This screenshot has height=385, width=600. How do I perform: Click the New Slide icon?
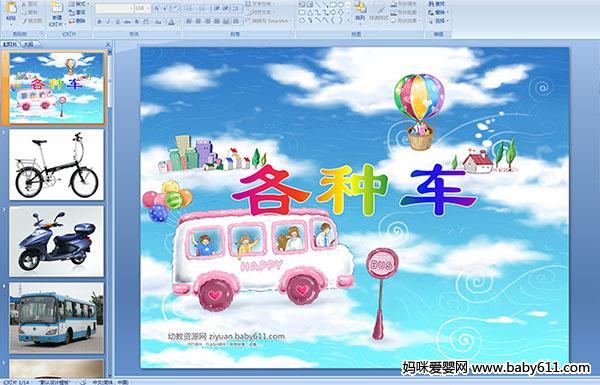click(x=57, y=9)
